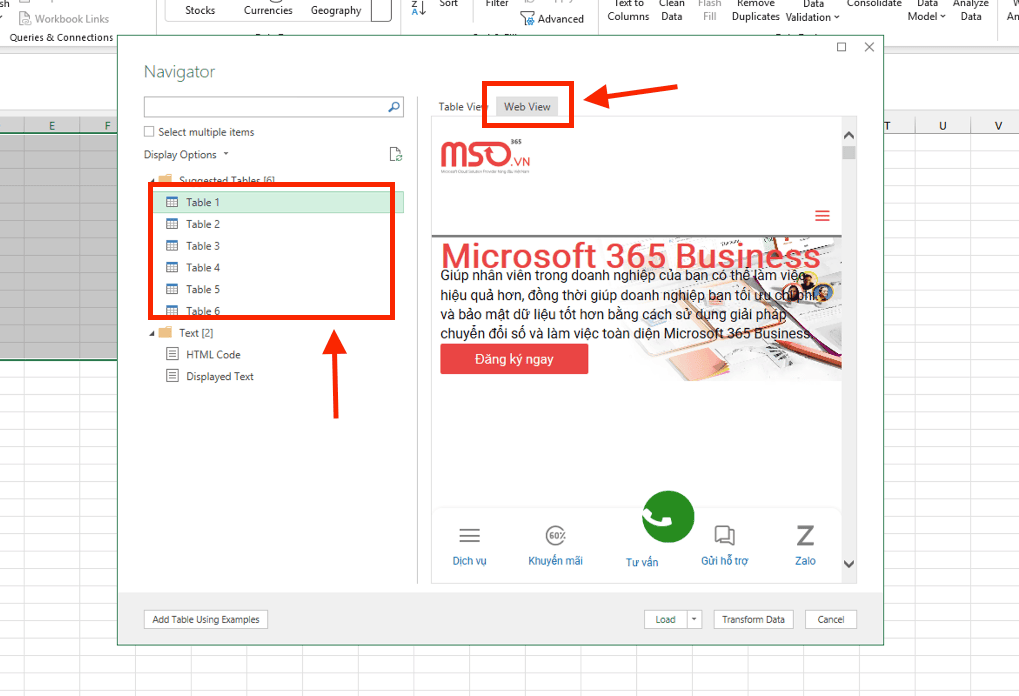
Task: Switch to the Table View tab
Action: [x=463, y=107]
